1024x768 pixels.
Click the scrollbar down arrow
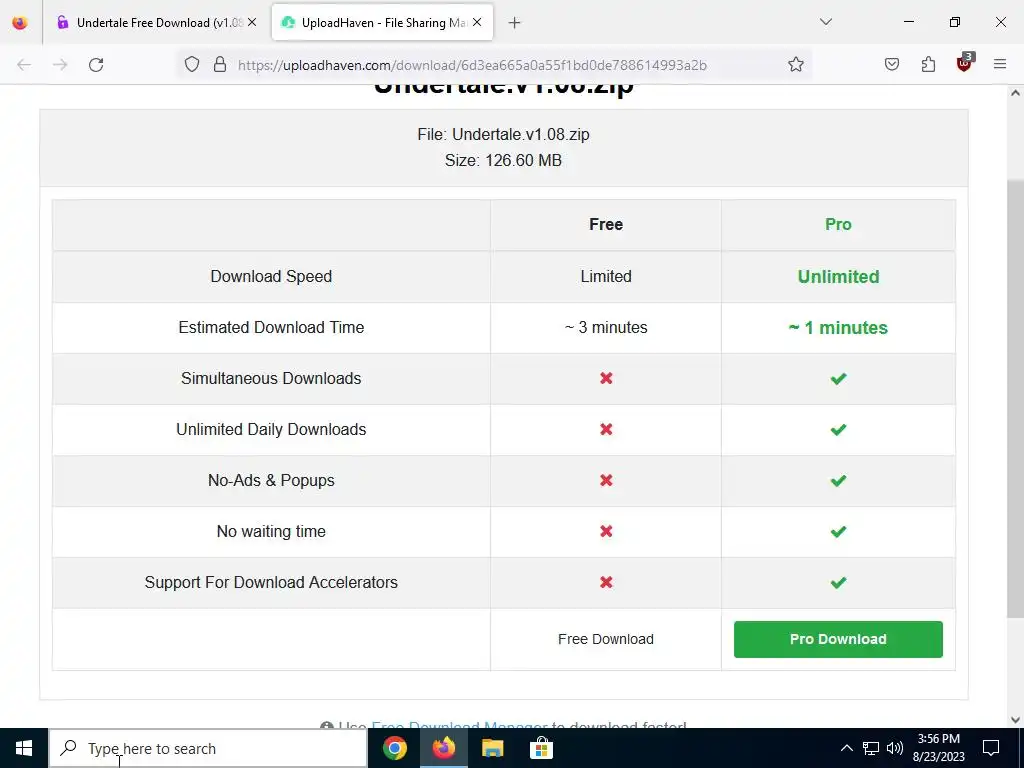(x=1015, y=720)
